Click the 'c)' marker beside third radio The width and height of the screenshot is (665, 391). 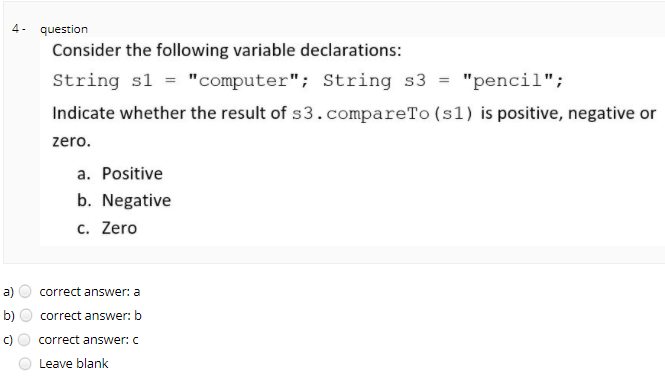8,340
